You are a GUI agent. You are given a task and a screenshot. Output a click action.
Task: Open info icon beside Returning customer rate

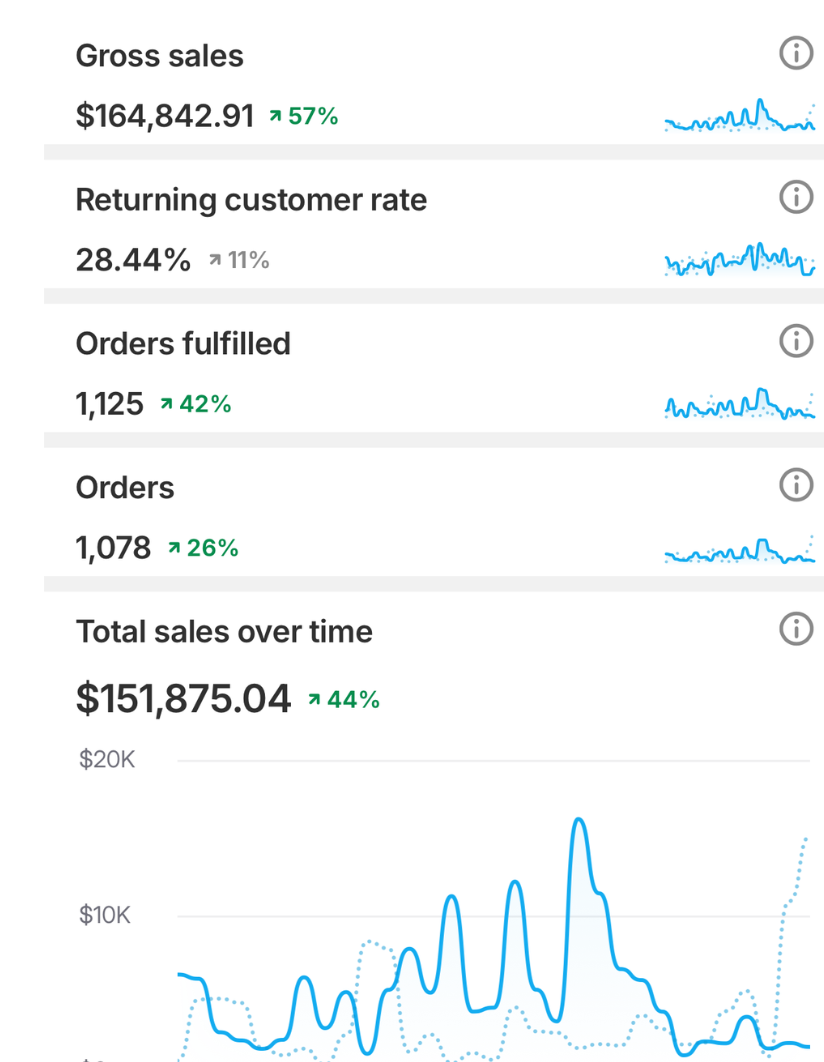click(796, 198)
